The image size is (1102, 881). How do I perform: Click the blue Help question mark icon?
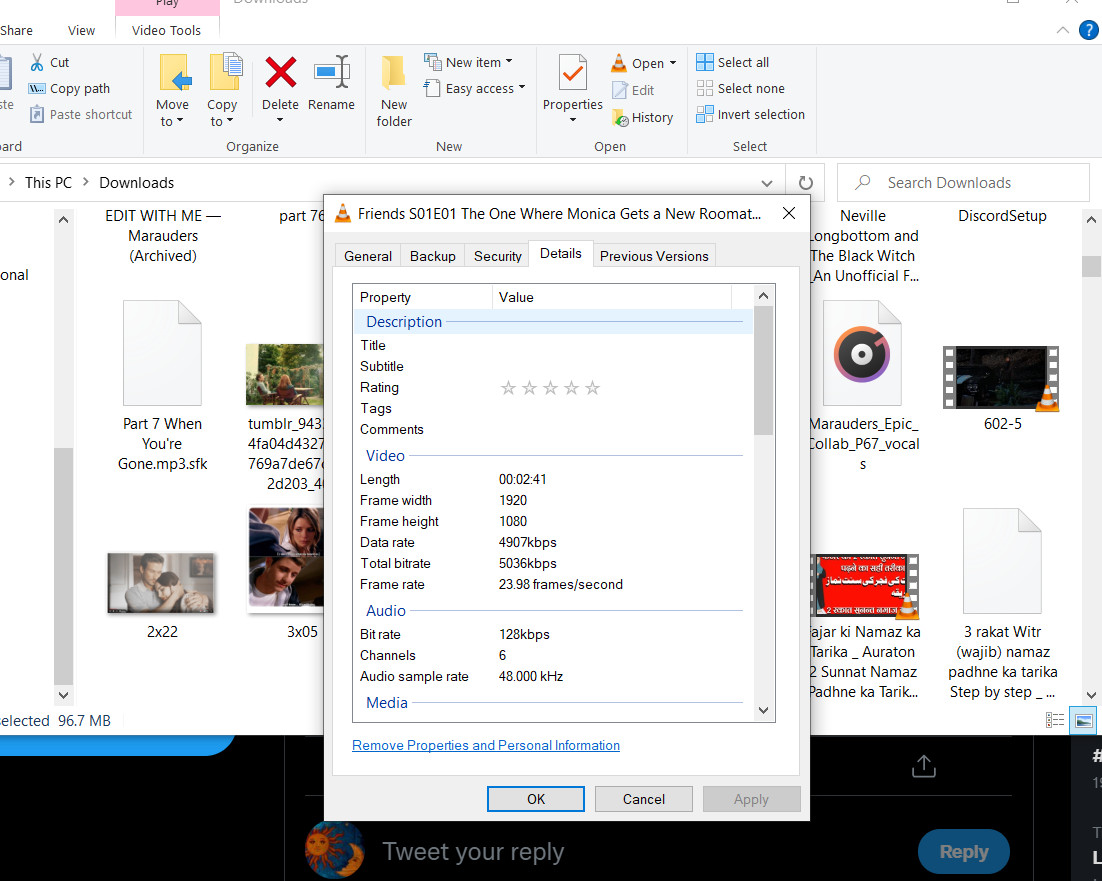click(1089, 30)
